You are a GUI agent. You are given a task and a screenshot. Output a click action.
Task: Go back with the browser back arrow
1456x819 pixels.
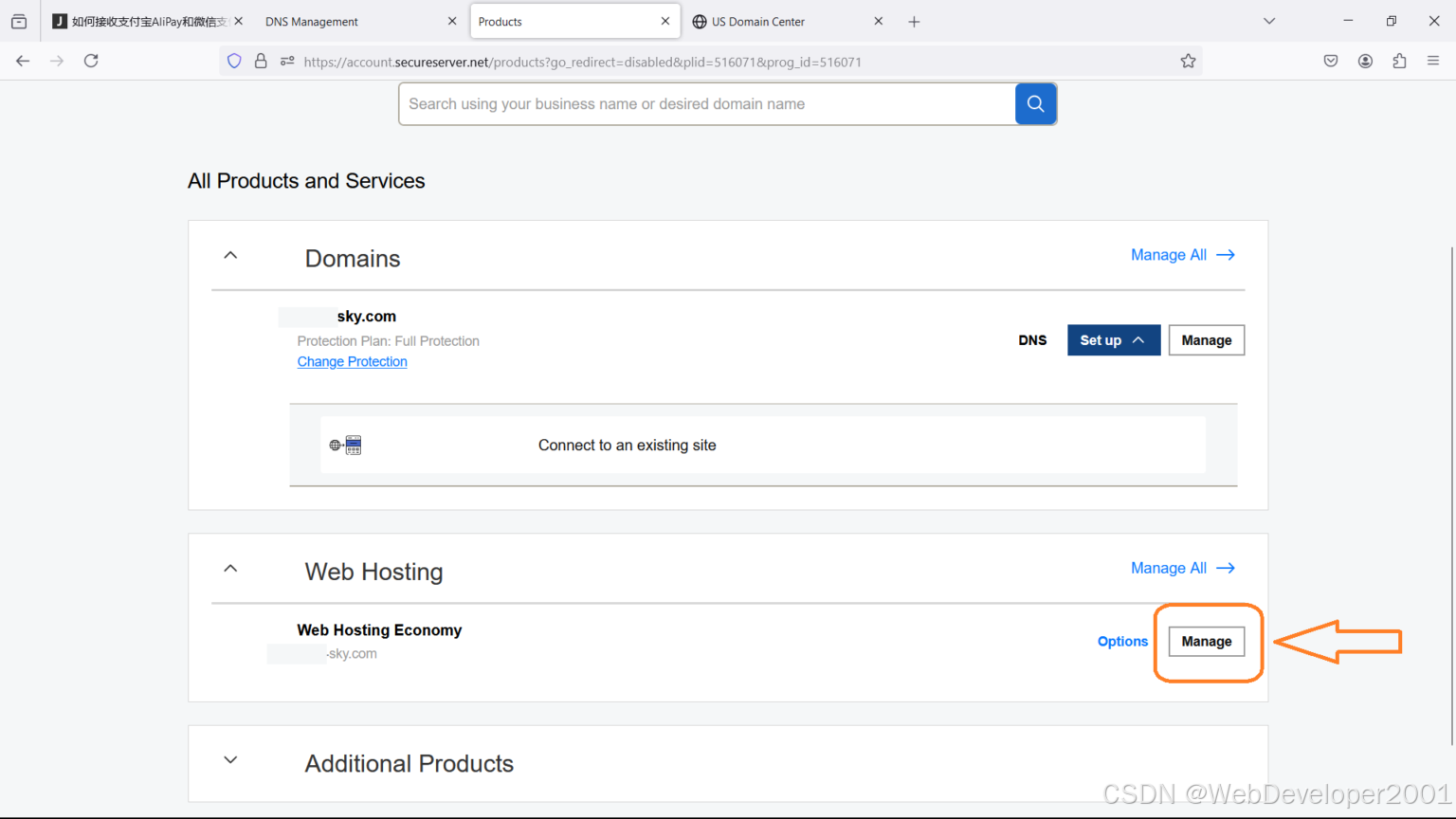click(x=23, y=61)
